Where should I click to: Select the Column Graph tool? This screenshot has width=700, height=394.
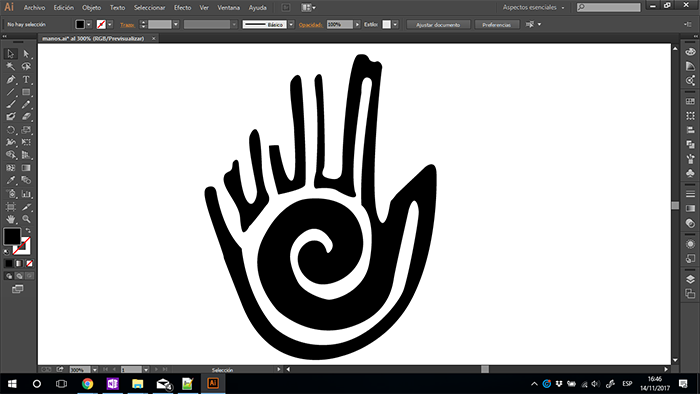click(x=26, y=194)
